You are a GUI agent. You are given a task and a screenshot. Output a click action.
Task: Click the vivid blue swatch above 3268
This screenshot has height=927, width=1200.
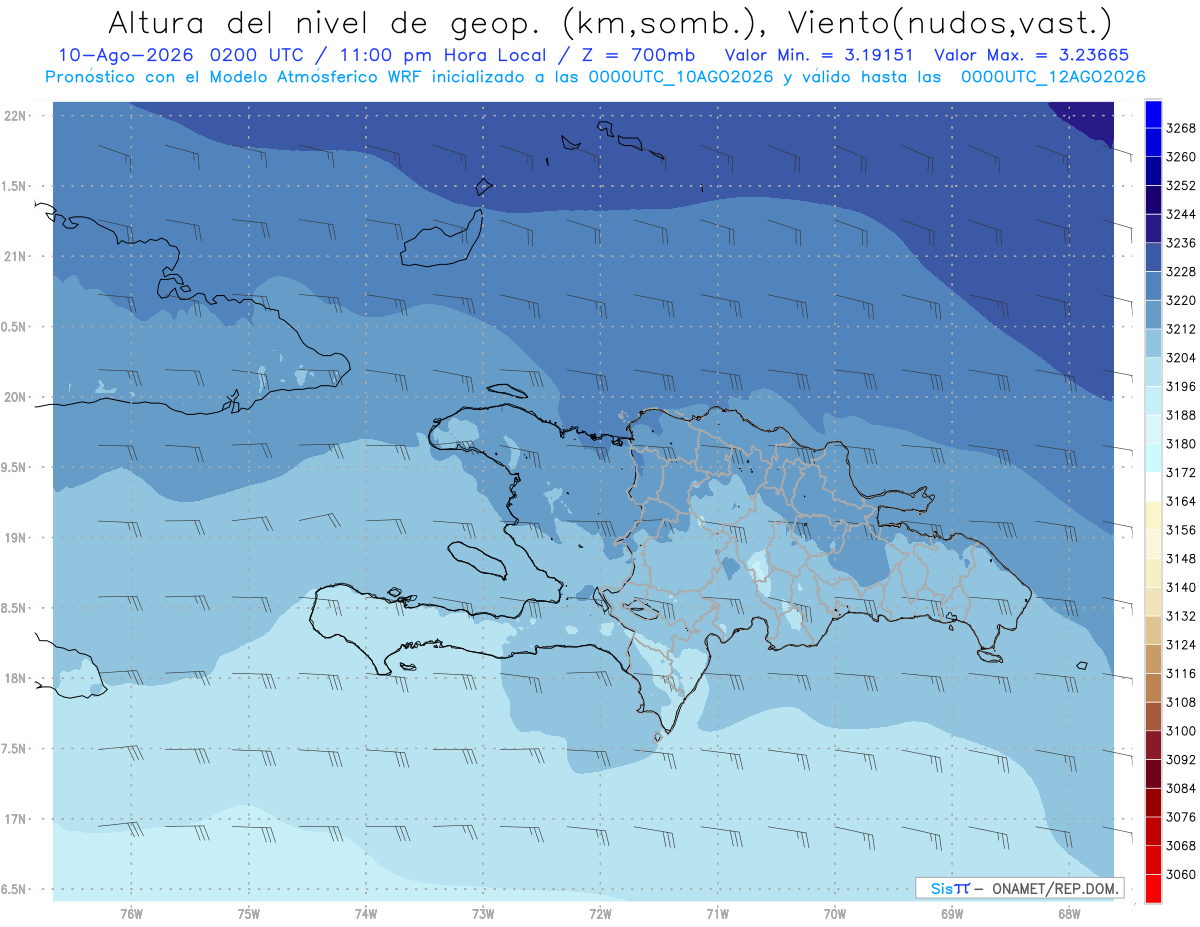tap(1152, 113)
